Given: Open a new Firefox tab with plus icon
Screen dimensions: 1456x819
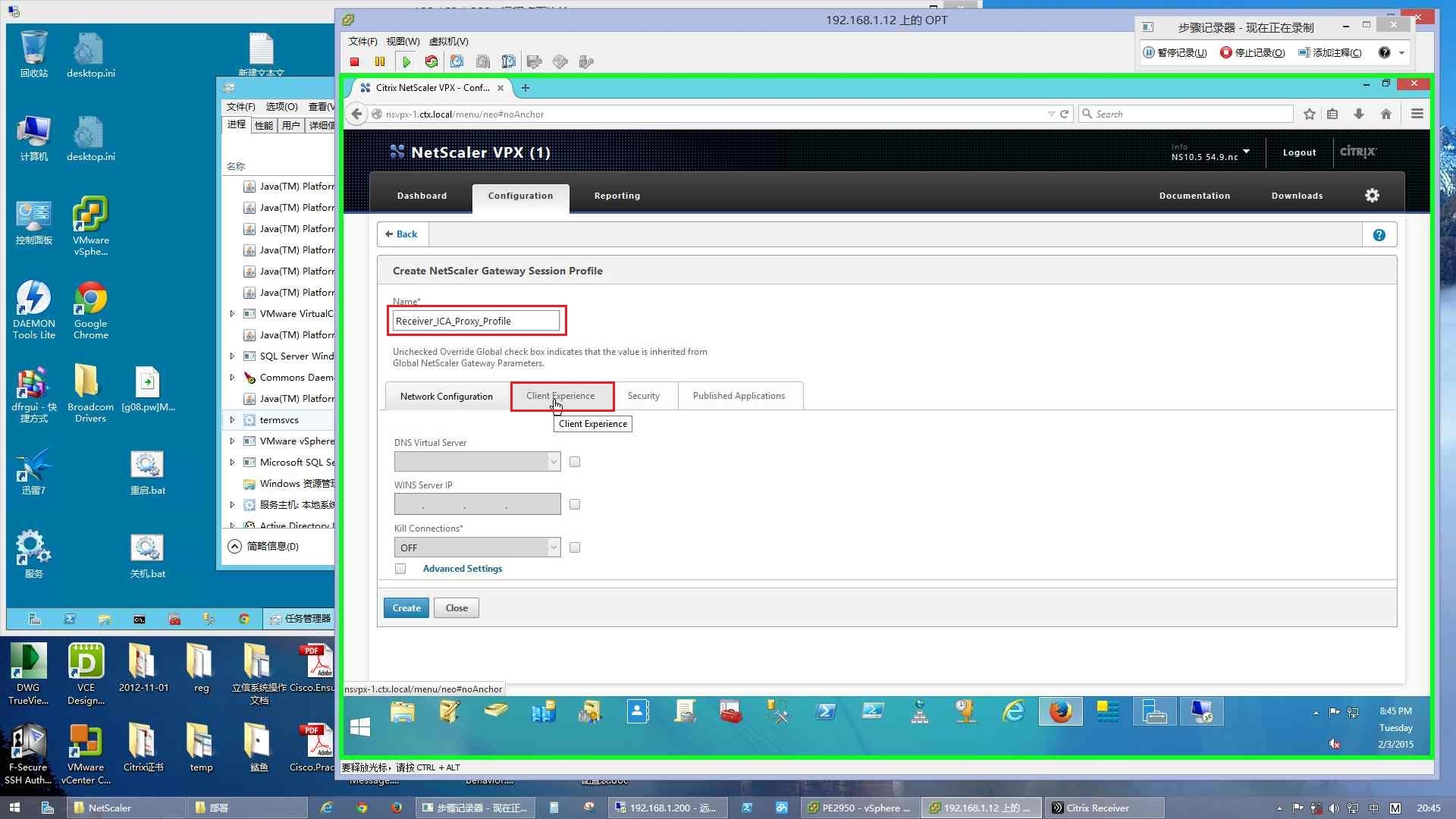Looking at the screenshot, I should click(526, 88).
